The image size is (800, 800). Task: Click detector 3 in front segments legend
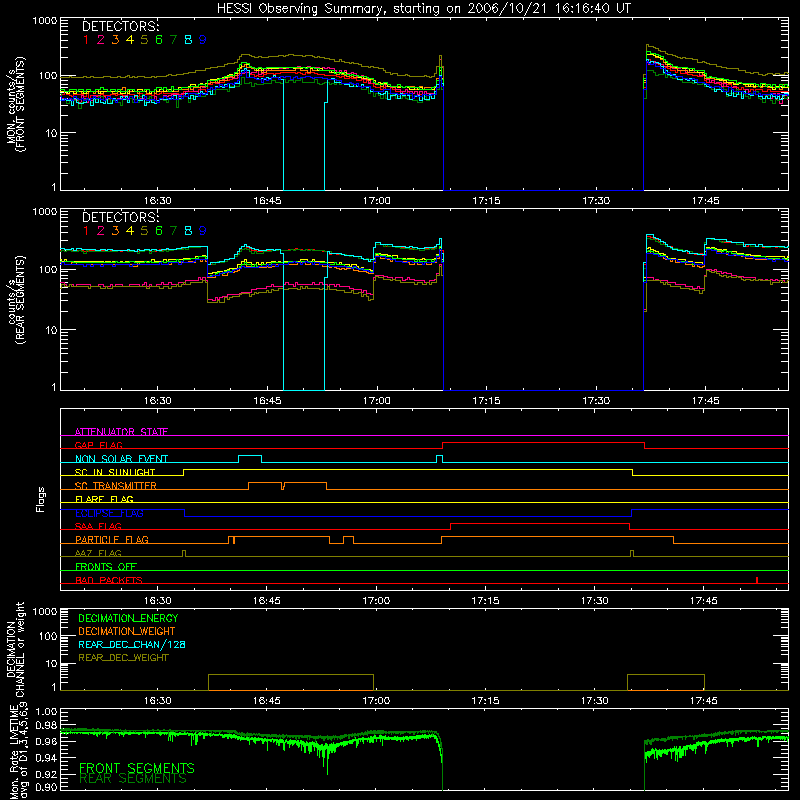point(115,40)
